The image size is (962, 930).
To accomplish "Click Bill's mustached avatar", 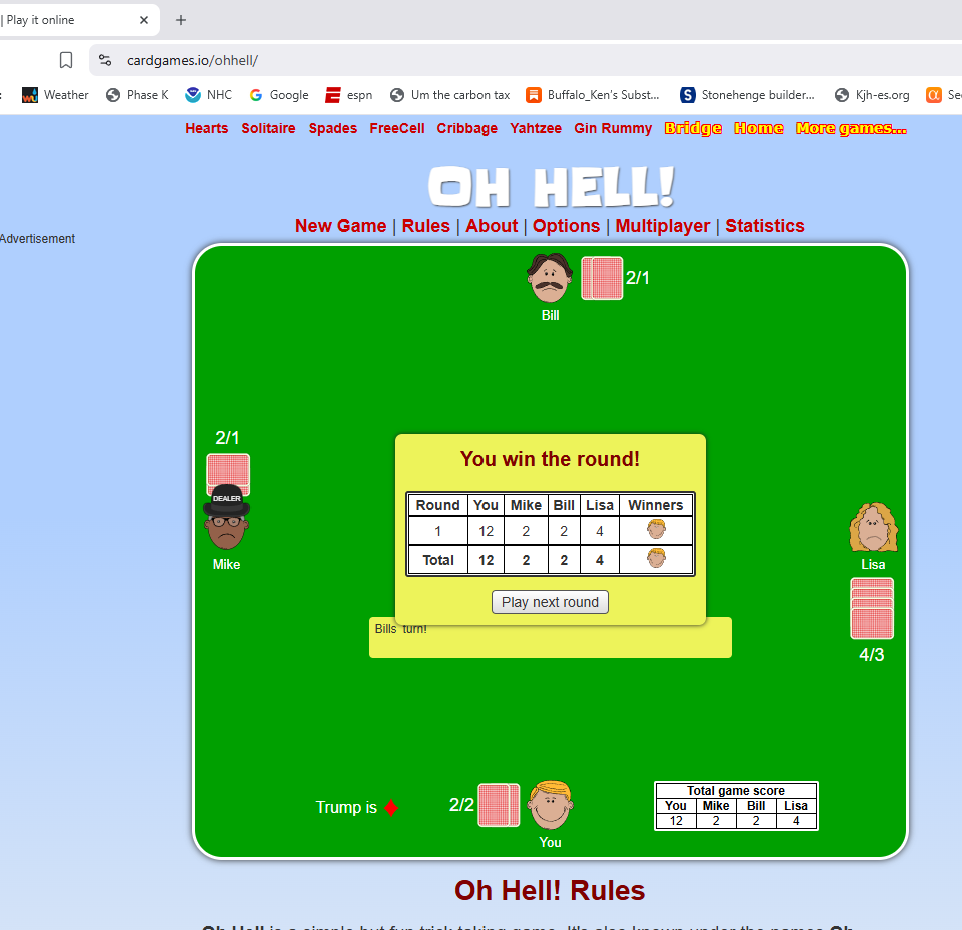I will 550,278.
